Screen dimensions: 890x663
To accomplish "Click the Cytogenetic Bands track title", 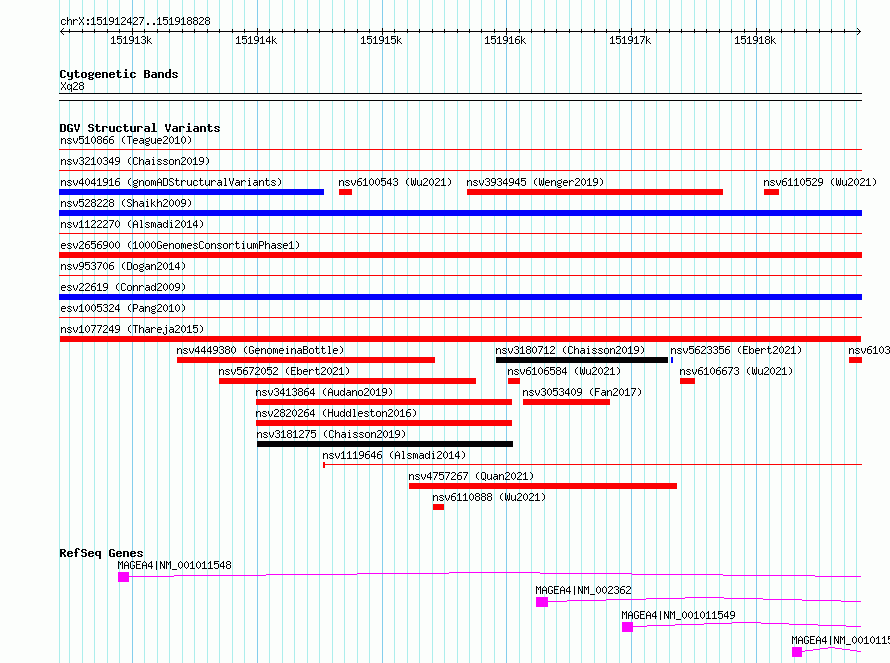I will pos(119,74).
